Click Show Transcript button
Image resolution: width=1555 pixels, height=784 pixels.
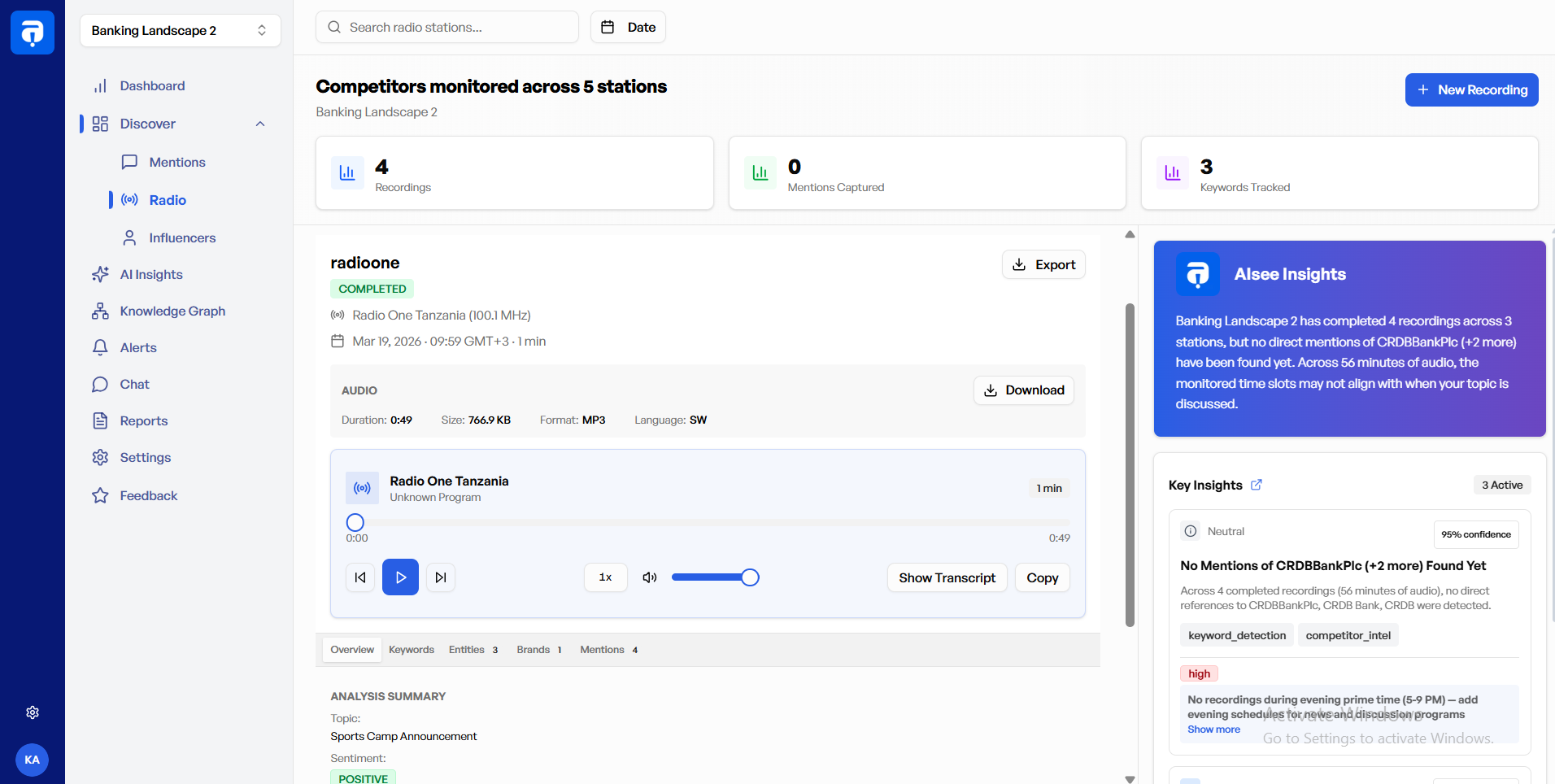click(x=947, y=577)
